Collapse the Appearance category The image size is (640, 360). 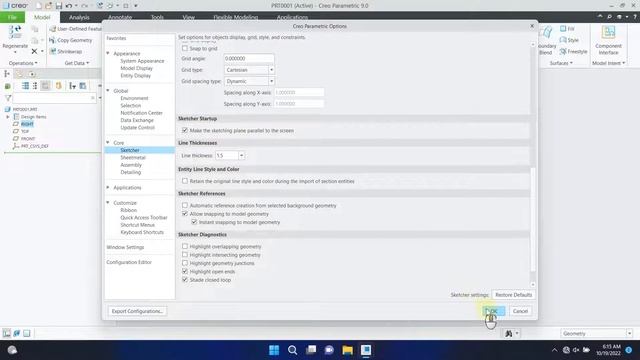pyautogui.click(x=108, y=53)
